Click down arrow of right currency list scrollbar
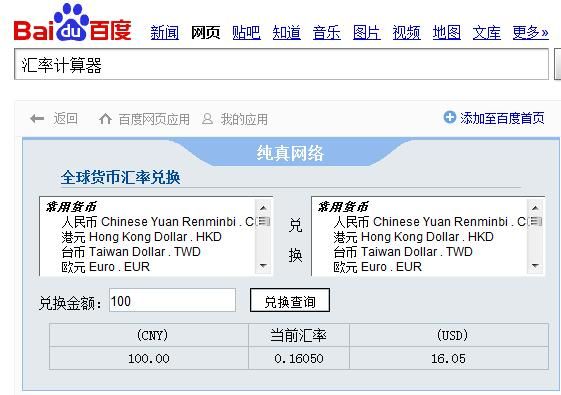This screenshot has width=561, height=395. pos(535,266)
